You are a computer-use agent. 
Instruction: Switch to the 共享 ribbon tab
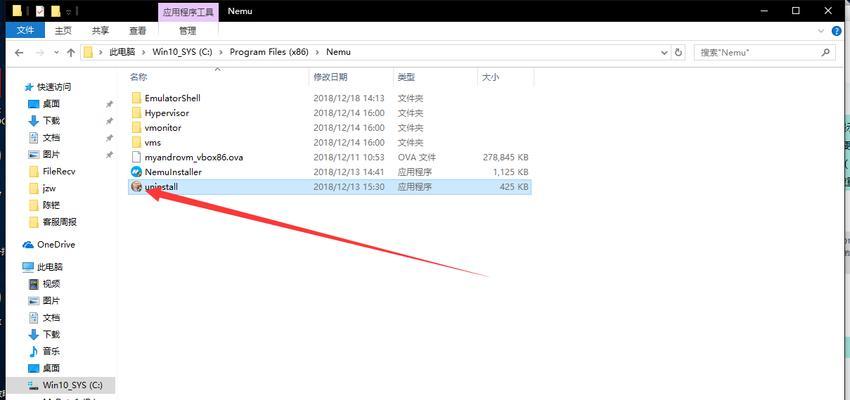[x=100, y=31]
